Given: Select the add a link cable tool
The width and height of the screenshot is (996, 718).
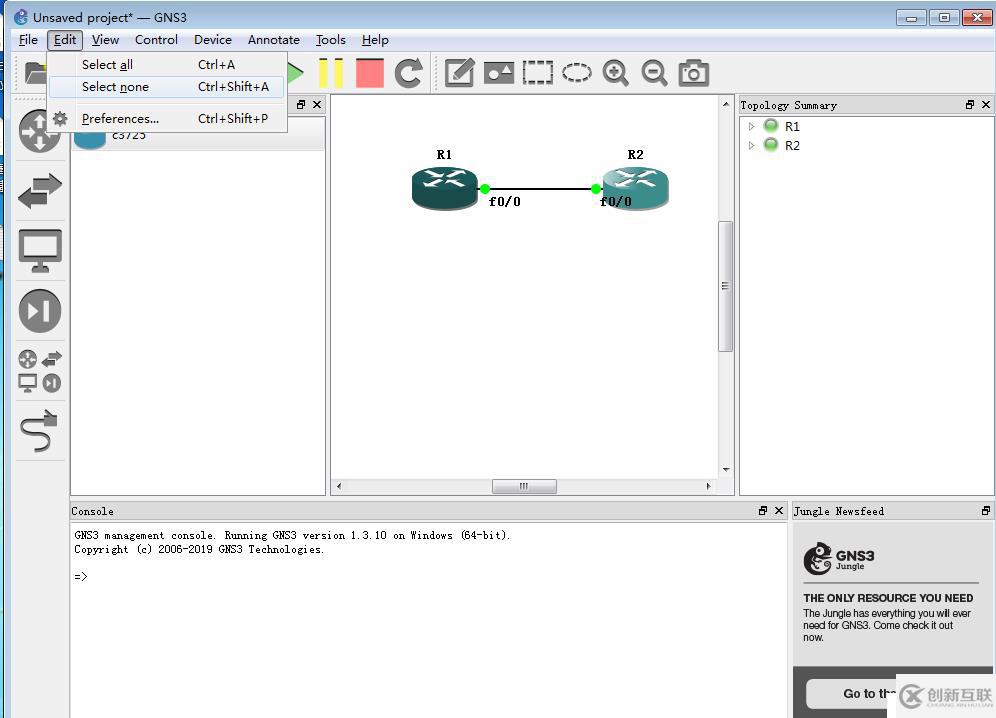Looking at the screenshot, I should (x=40, y=432).
